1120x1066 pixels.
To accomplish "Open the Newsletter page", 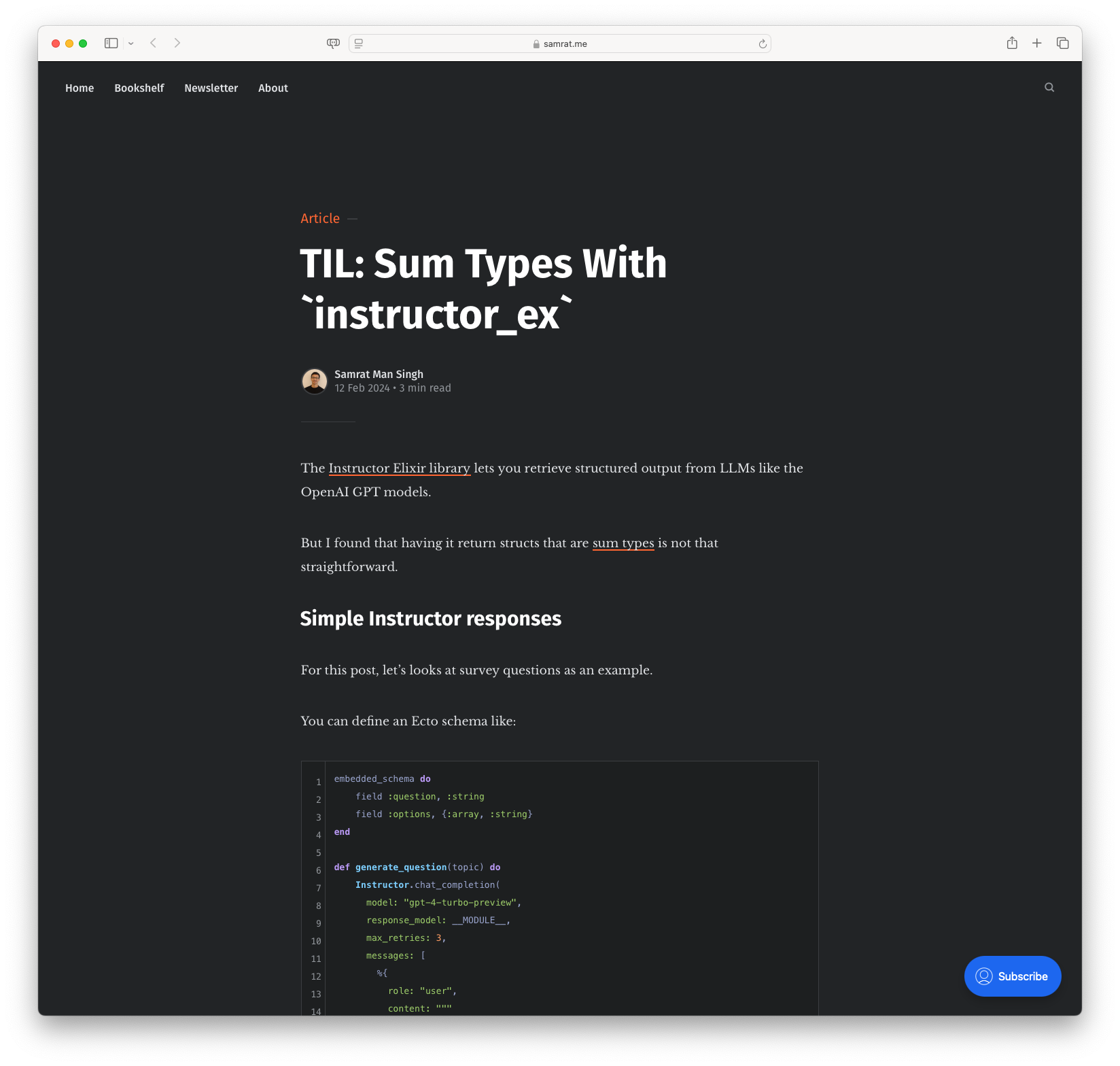I will [x=211, y=88].
